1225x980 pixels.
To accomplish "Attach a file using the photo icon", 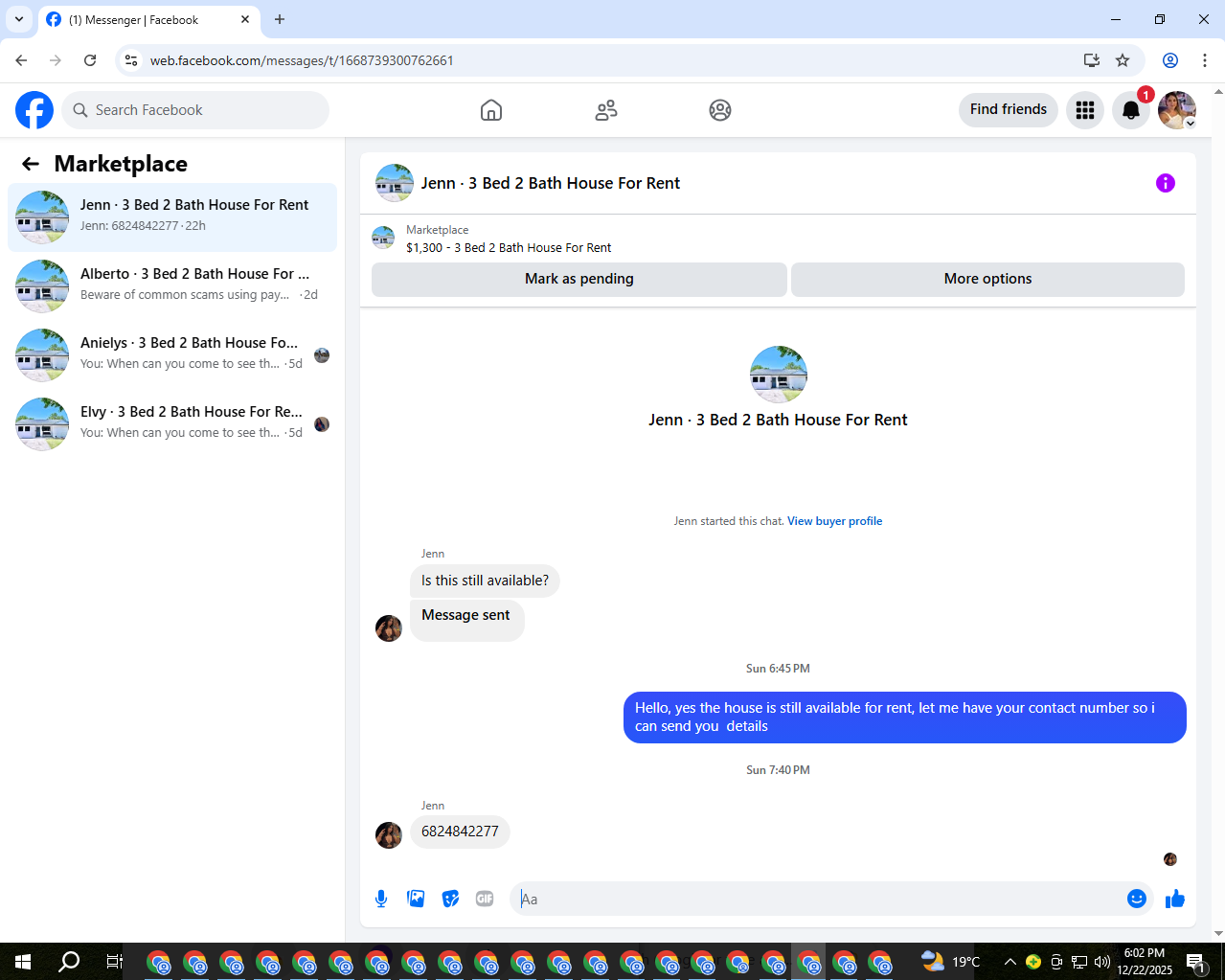I will click(x=416, y=899).
